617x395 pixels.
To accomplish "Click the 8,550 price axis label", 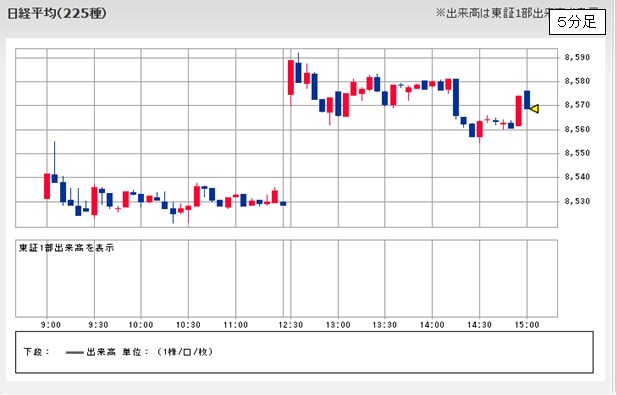I will point(577,153).
